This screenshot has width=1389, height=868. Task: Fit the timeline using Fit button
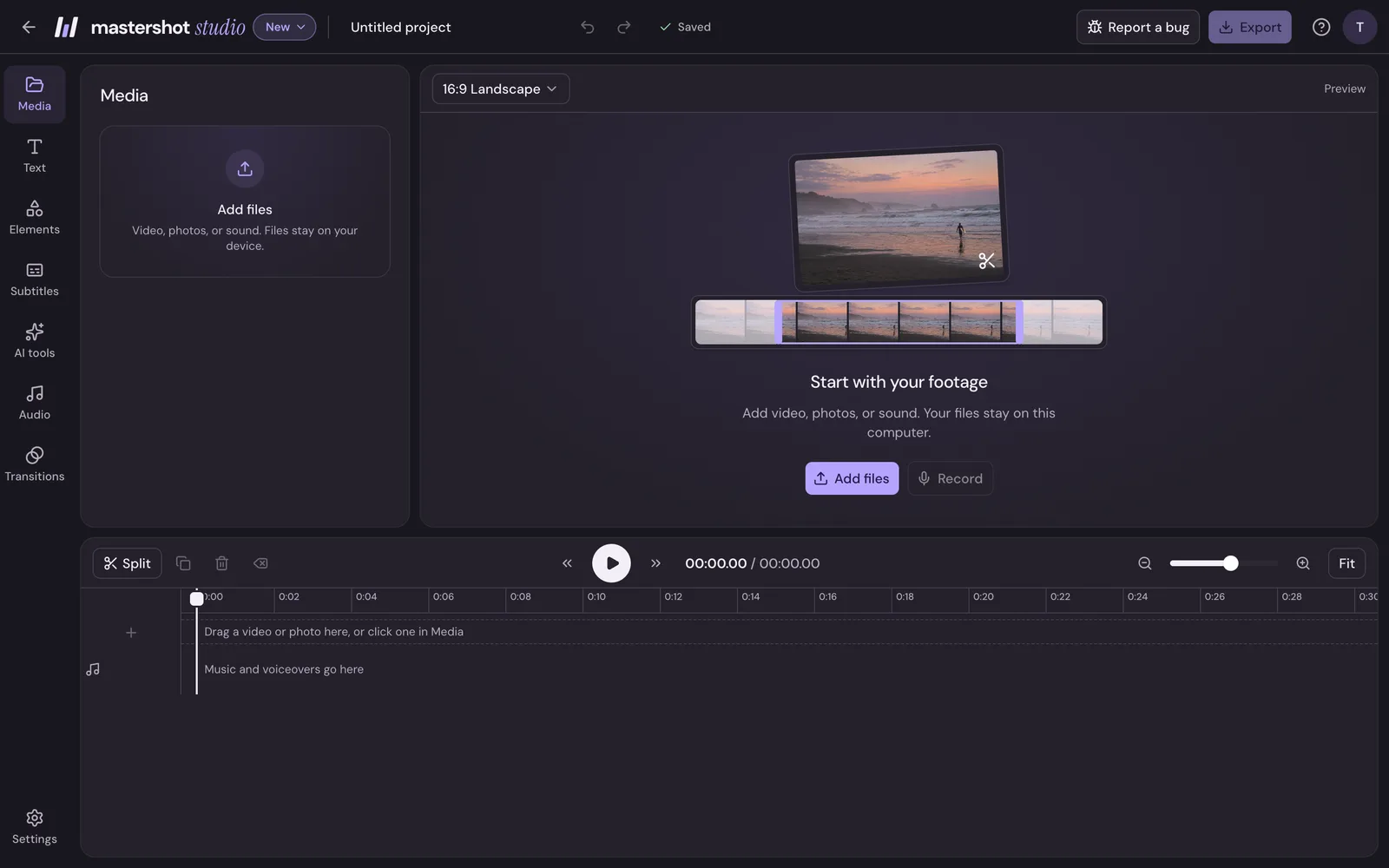click(x=1346, y=563)
